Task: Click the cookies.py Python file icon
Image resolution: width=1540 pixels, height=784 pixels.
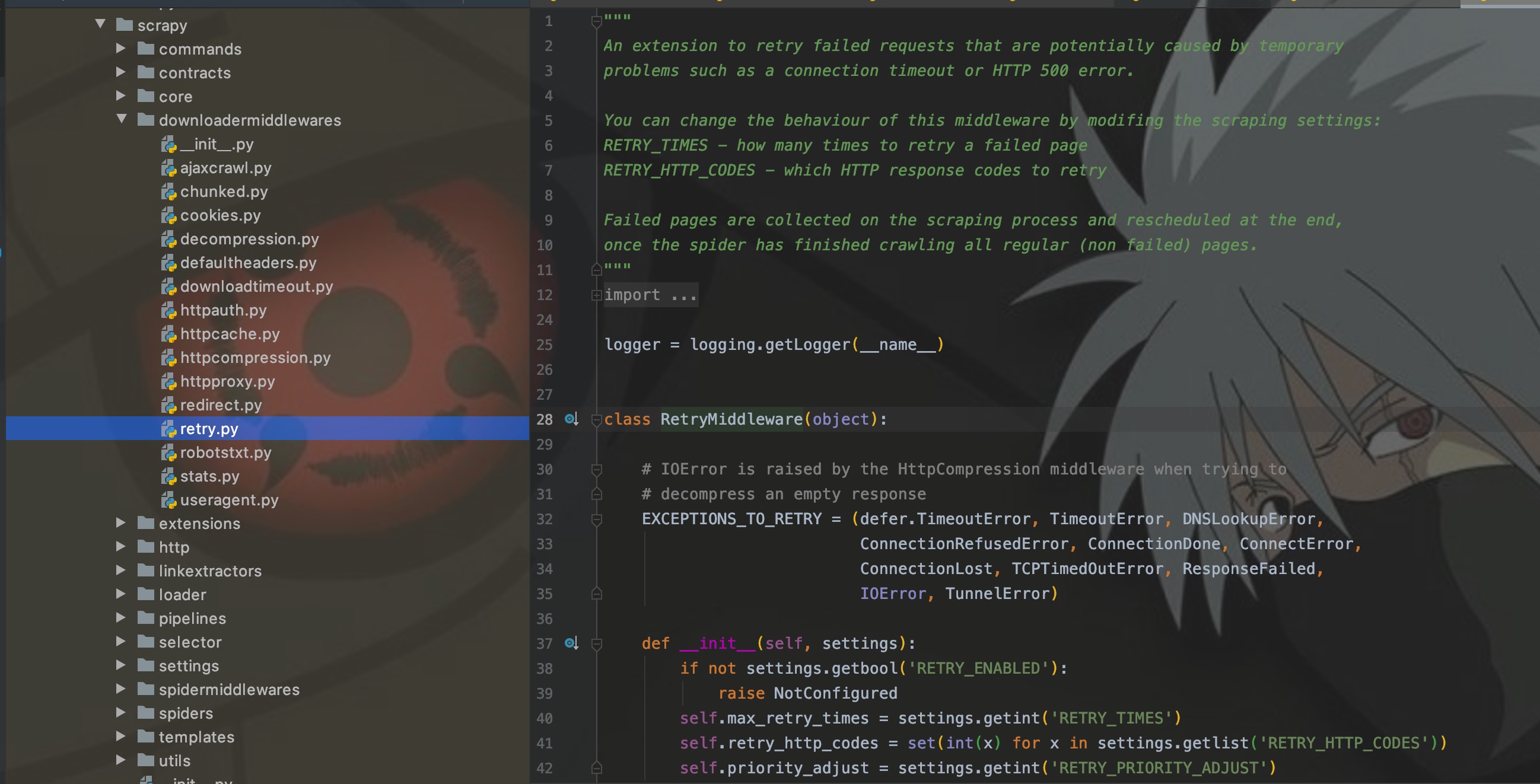Action: (x=168, y=215)
